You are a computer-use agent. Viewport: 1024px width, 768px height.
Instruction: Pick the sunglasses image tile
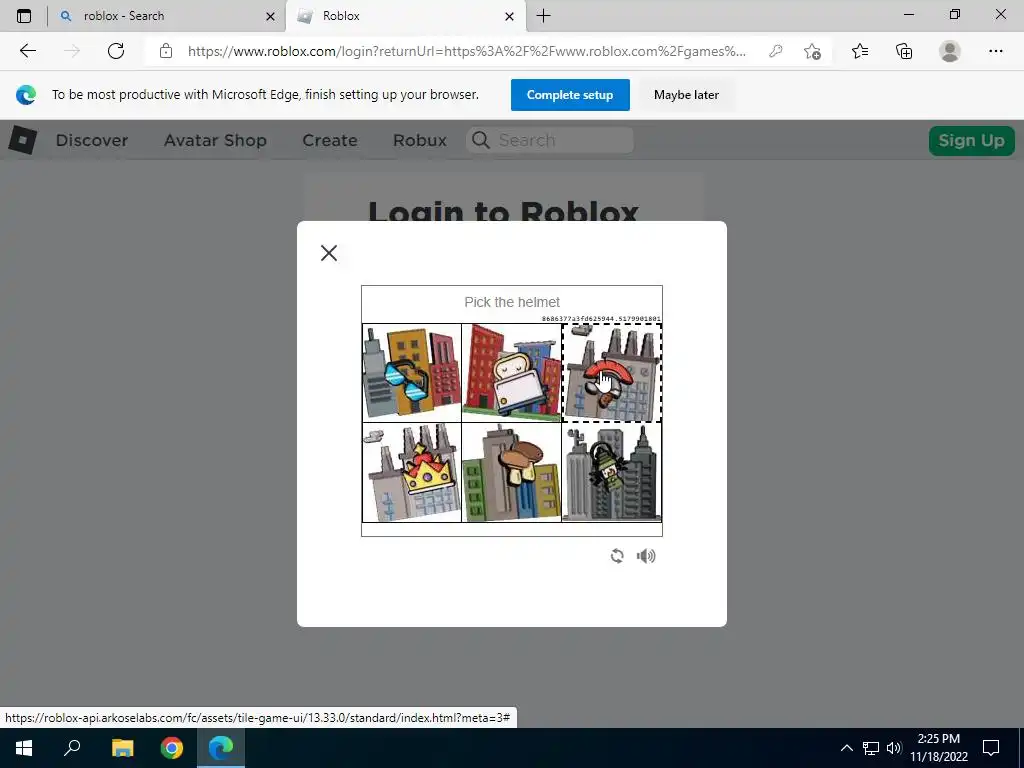pos(411,372)
